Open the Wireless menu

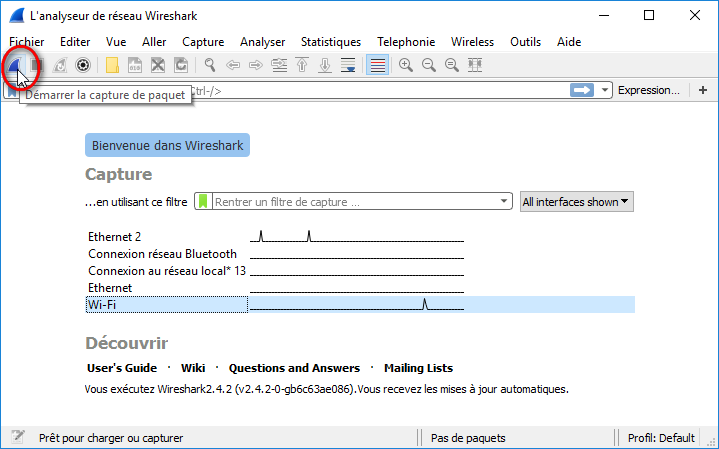(472, 42)
